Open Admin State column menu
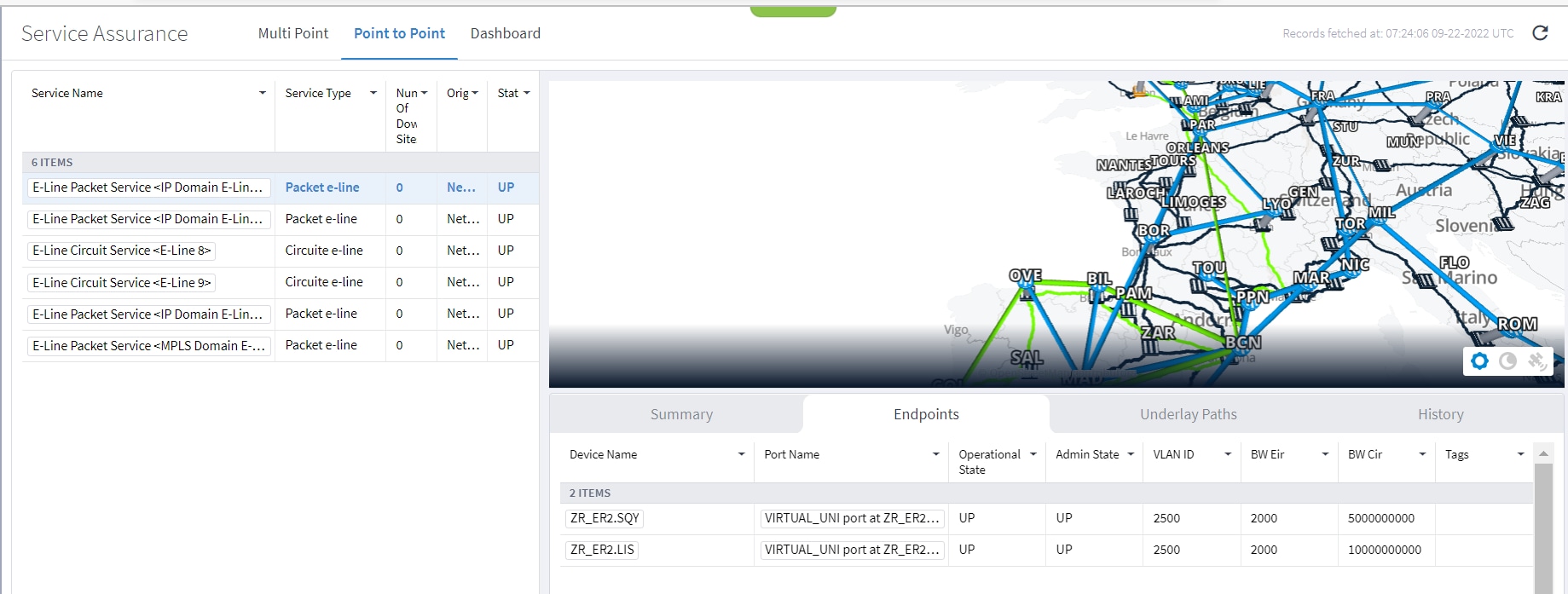 1131,454
